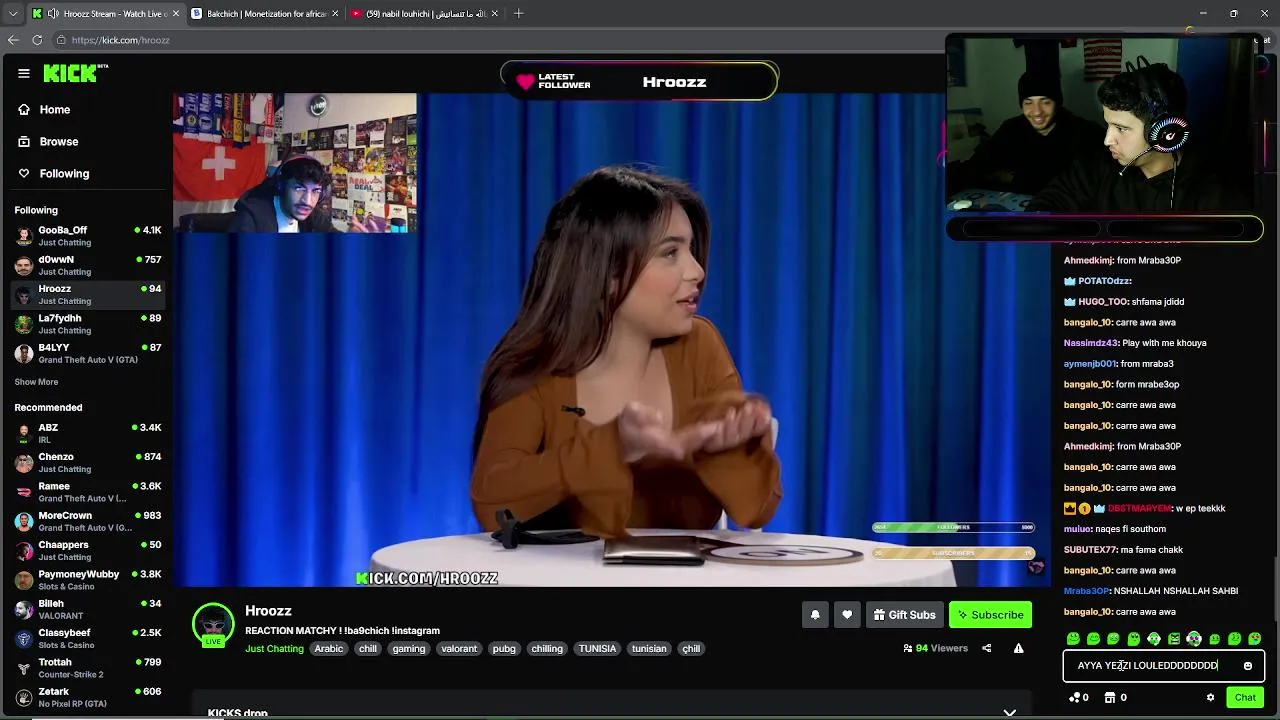
Task: Insert angry square green emote
Action: [1174, 638]
